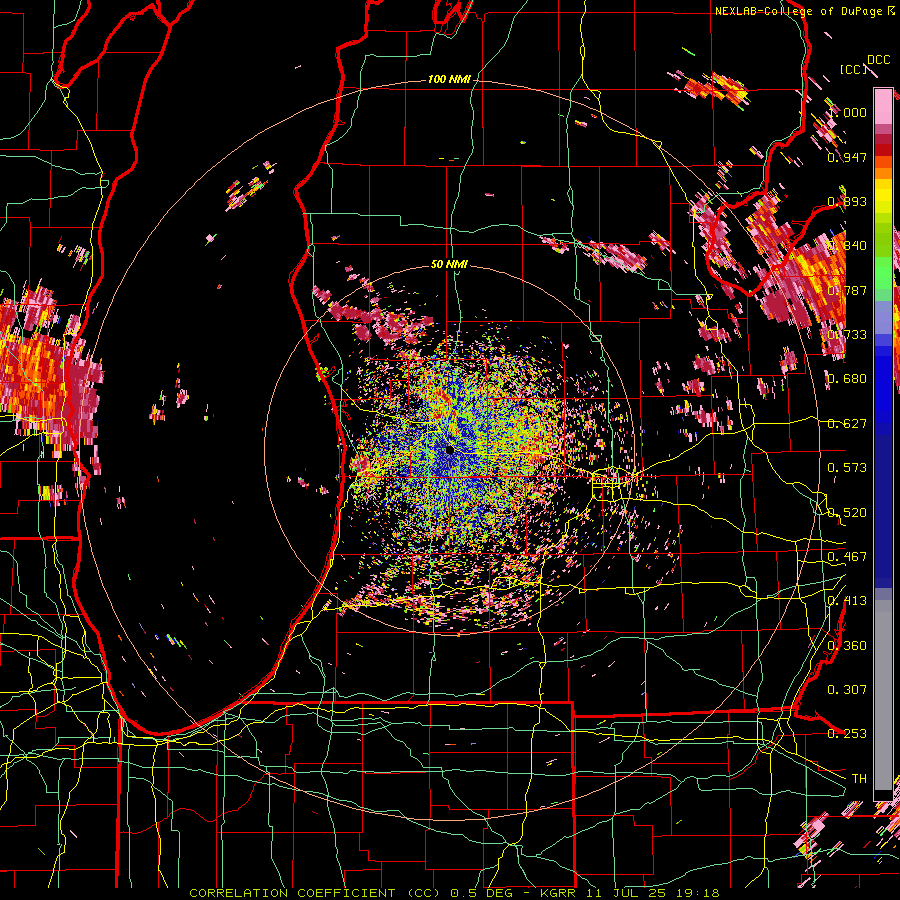This screenshot has height=900, width=900.
Task: Click the pink top segment of color bar
Action: click(x=883, y=106)
